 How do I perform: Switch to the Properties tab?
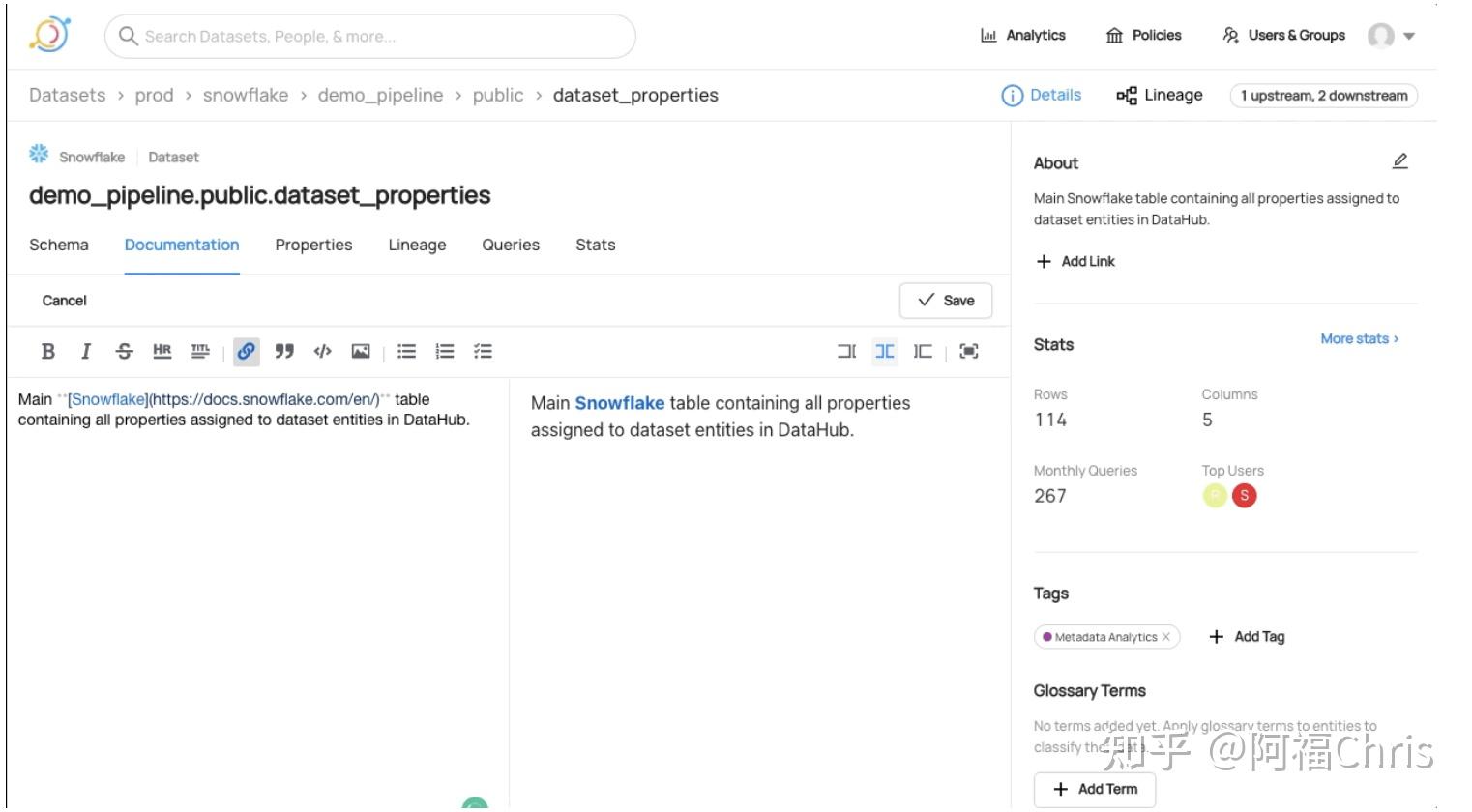point(313,246)
